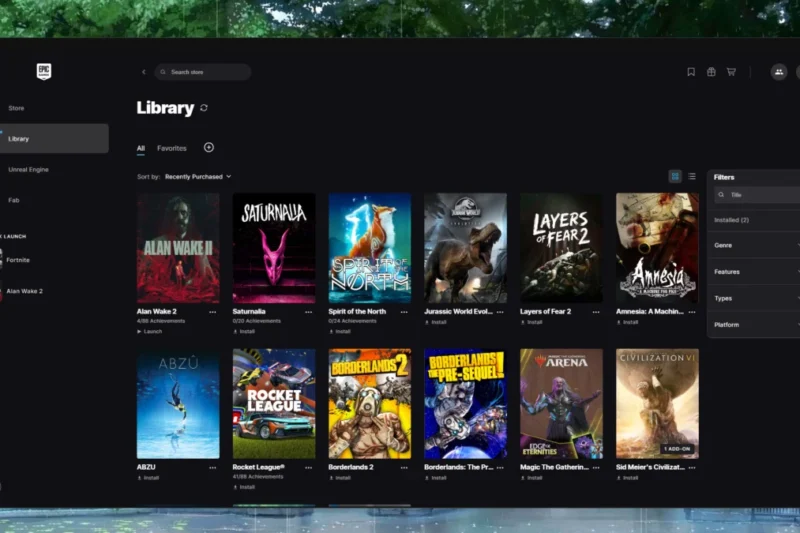
Task: Open options menu for Spirit of the North
Action: [x=404, y=312]
